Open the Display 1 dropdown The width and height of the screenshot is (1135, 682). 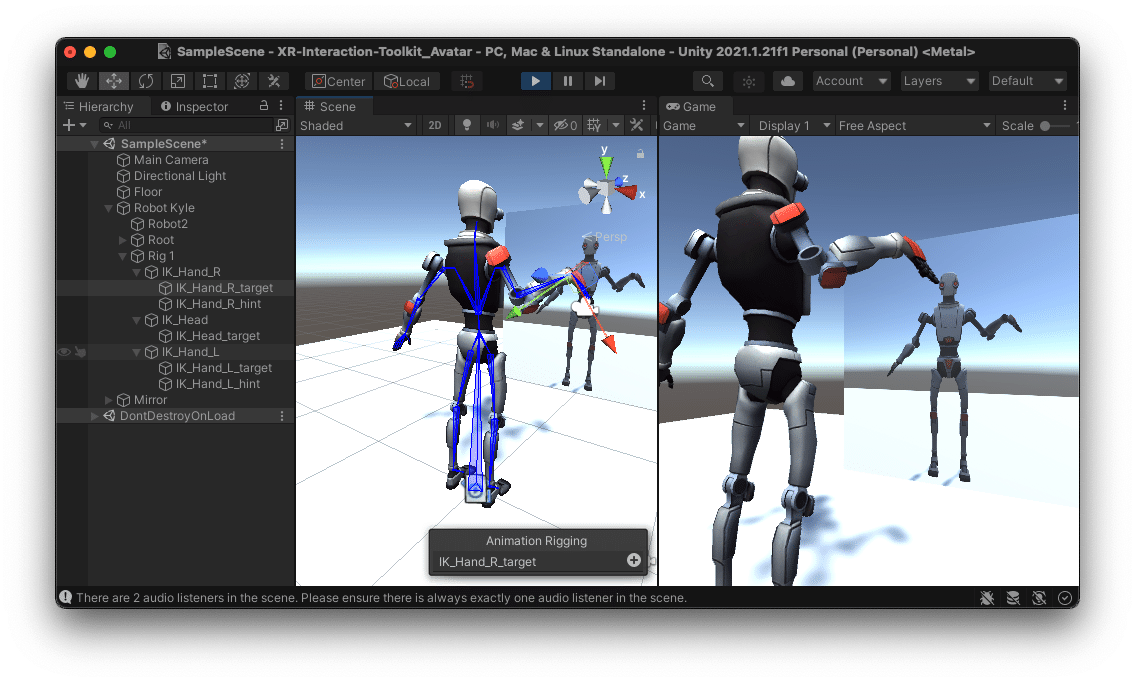tap(793, 125)
